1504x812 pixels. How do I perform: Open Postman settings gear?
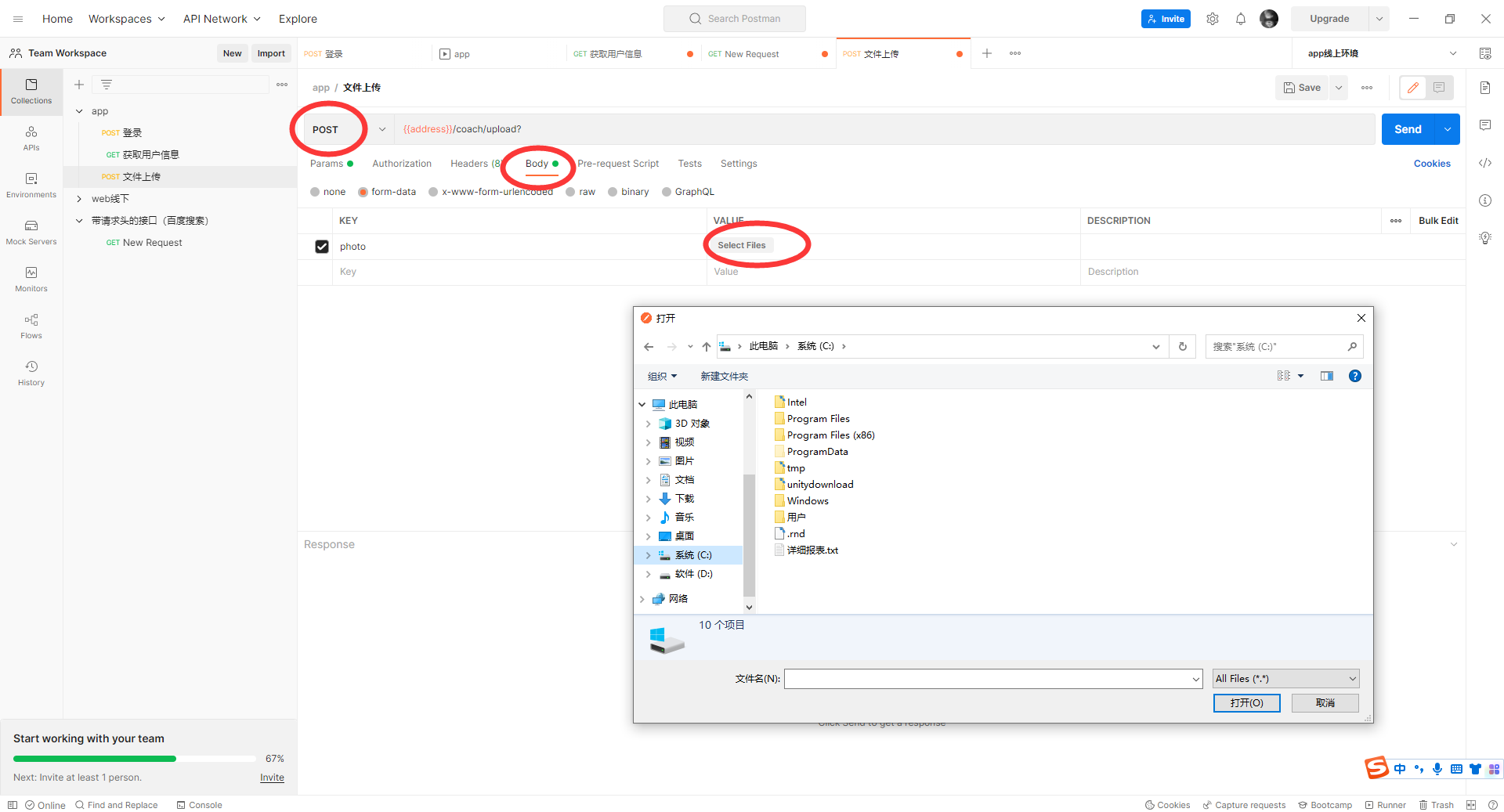tap(1213, 19)
